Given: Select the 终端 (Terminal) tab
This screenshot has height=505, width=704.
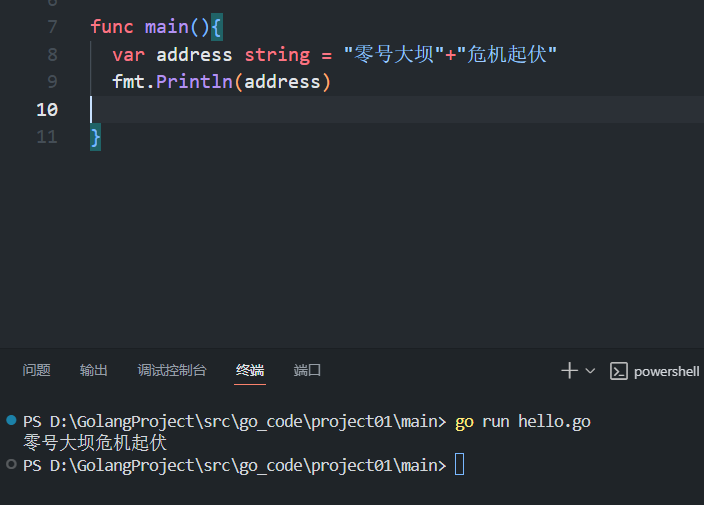Looking at the screenshot, I should point(250,371).
